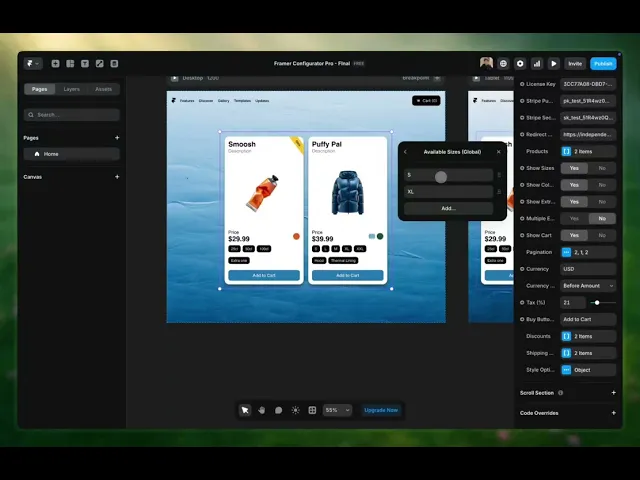Set Show Colors to Yes
Screen dimensions: 640x480
(574, 185)
